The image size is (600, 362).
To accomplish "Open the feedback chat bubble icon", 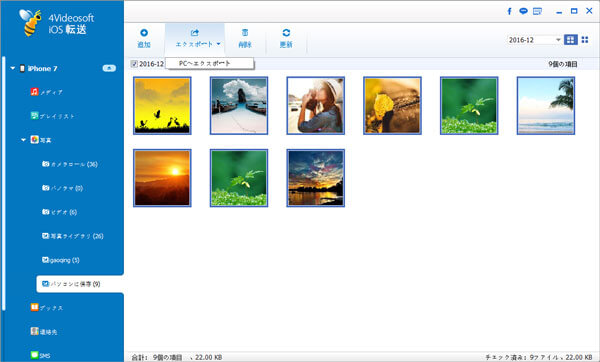I will point(523,11).
